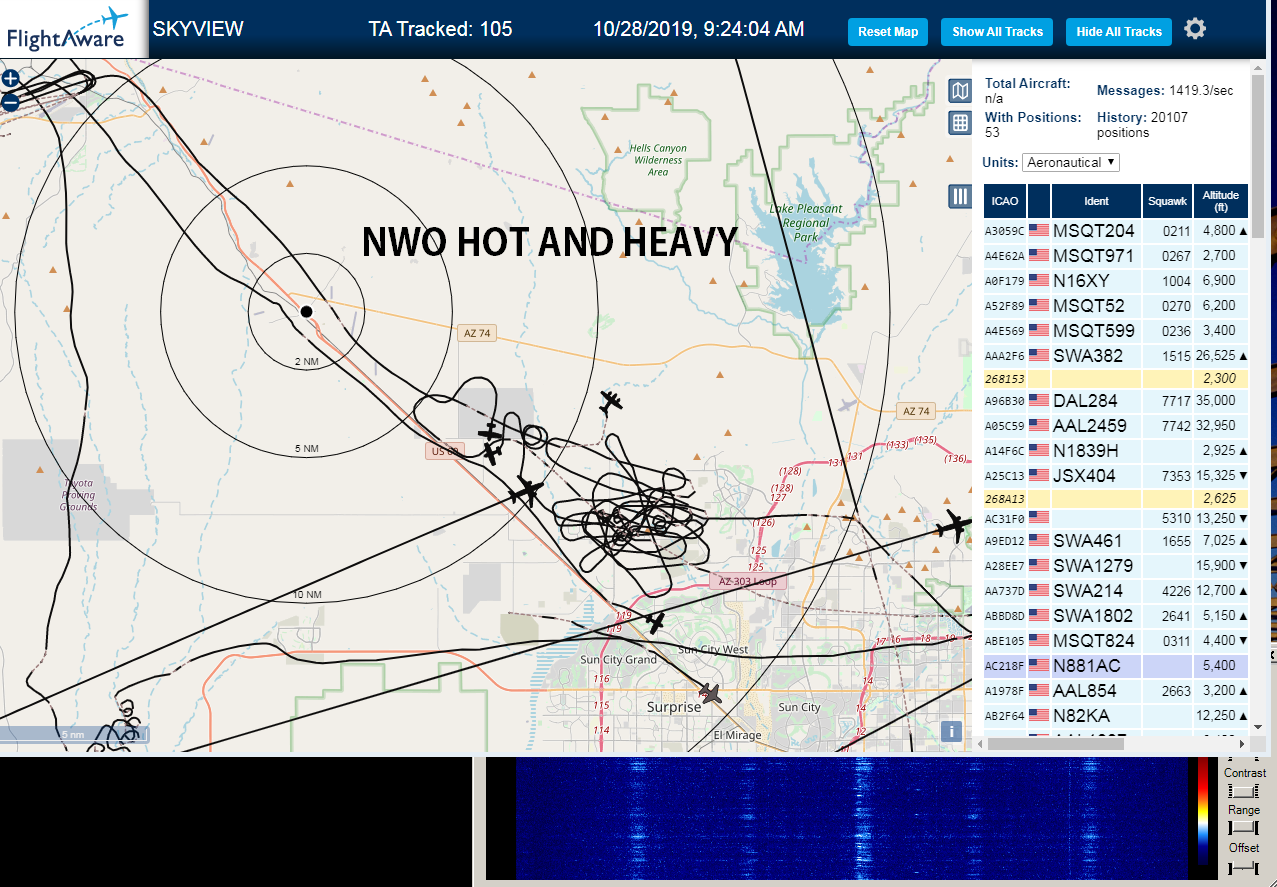This screenshot has width=1277, height=887.
Task: Select the AAL2459 aircraft row
Action: point(1116,426)
